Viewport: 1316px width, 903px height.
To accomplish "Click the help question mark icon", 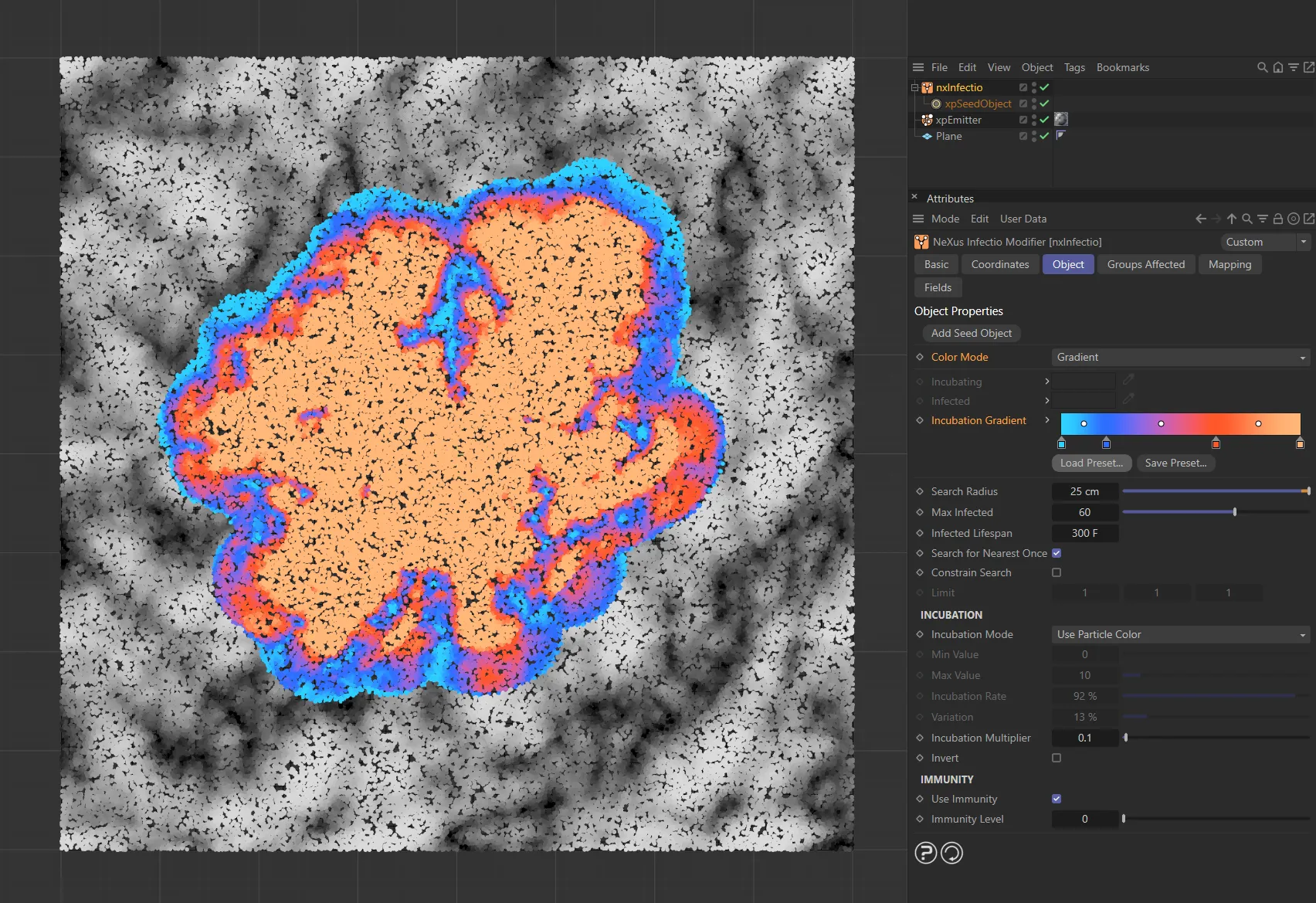I will 925,853.
